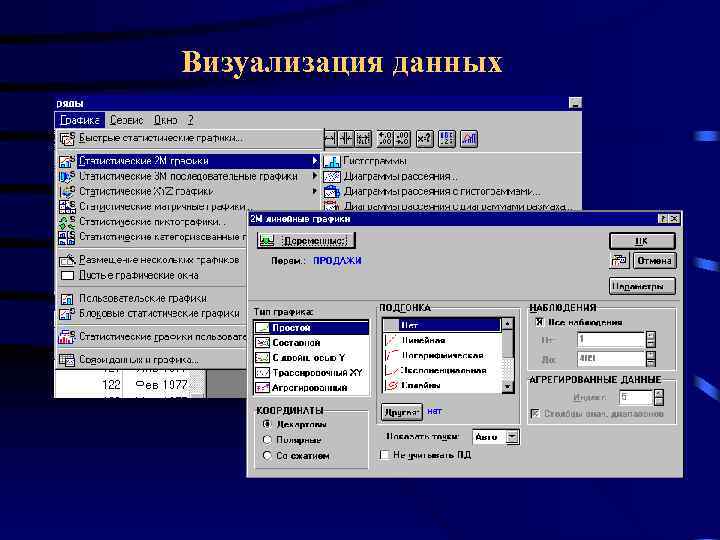The height and width of the screenshot is (540, 720).
Task: Toggle Столбцы знач. диапазонов checkbox
Action: [535, 414]
